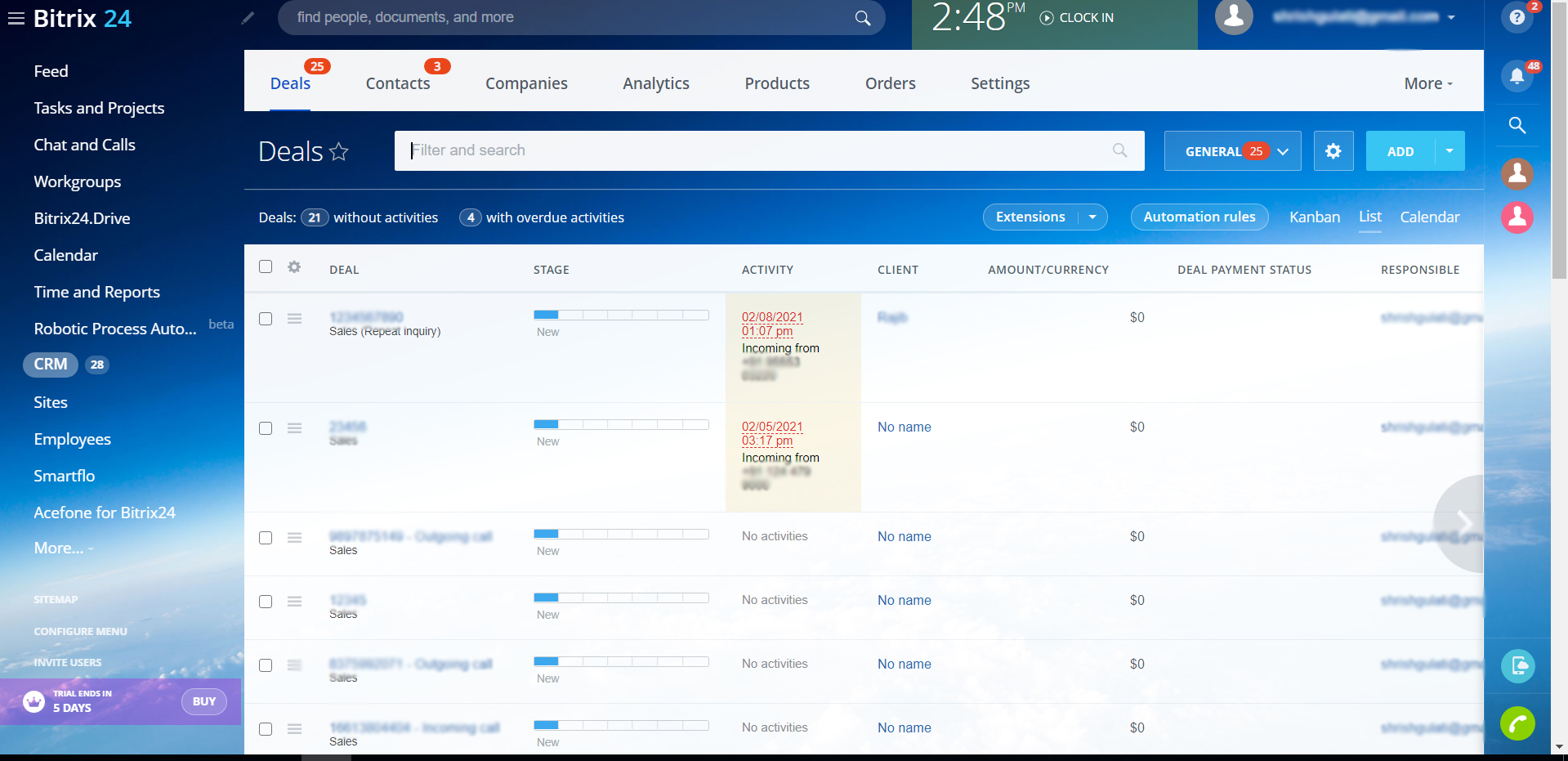Screen dimensions: 1568x761
Task: Select checkbox of second deal row
Action: point(266,428)
